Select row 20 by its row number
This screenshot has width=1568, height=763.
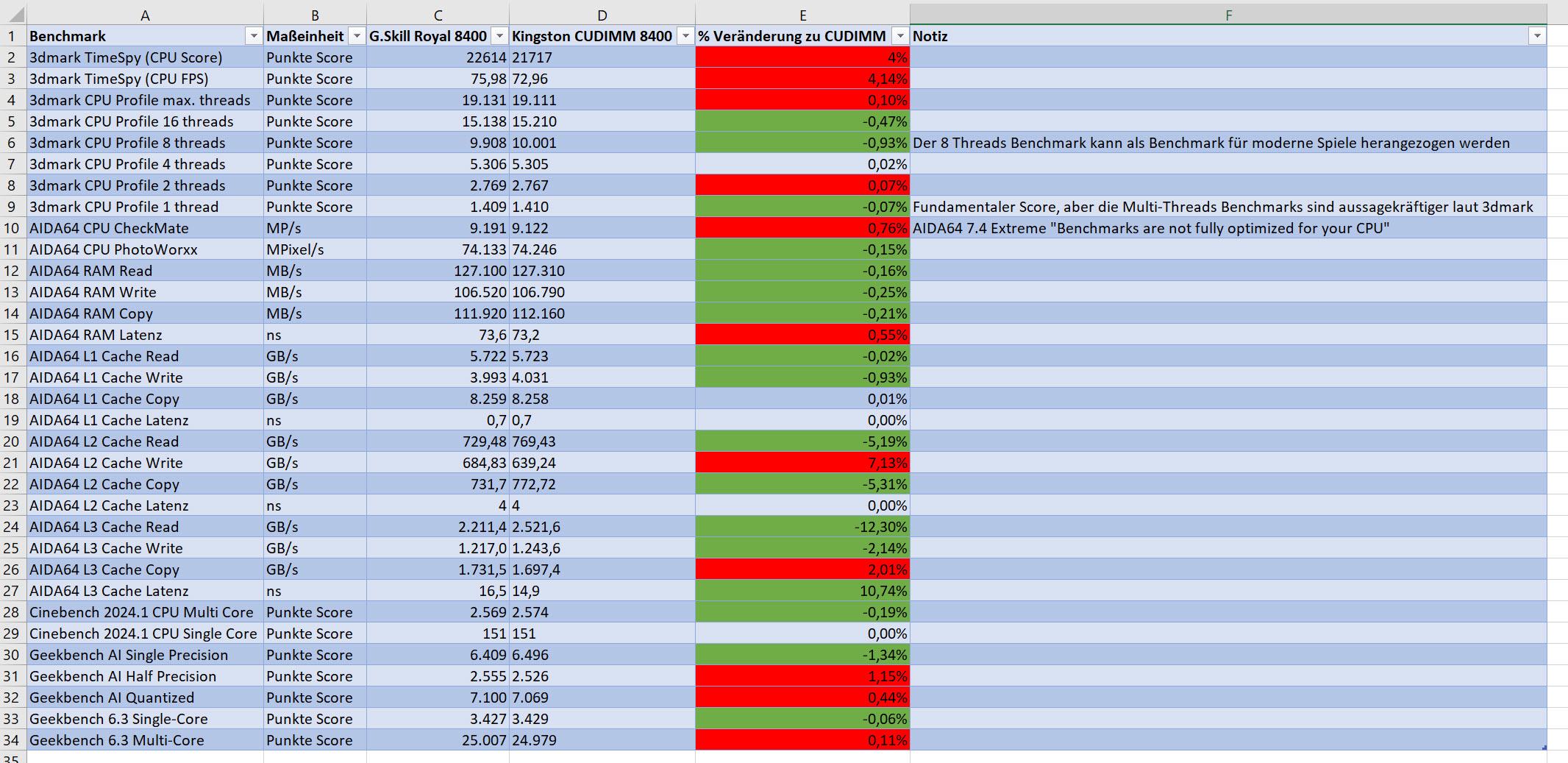click(13, 441)
